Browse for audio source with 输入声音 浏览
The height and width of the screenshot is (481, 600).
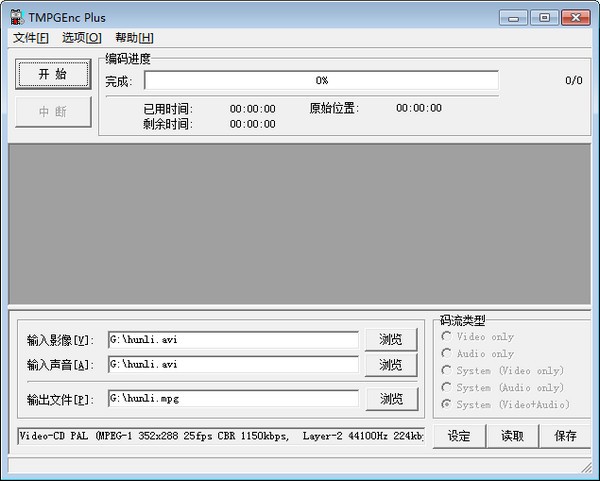point(391,365)
